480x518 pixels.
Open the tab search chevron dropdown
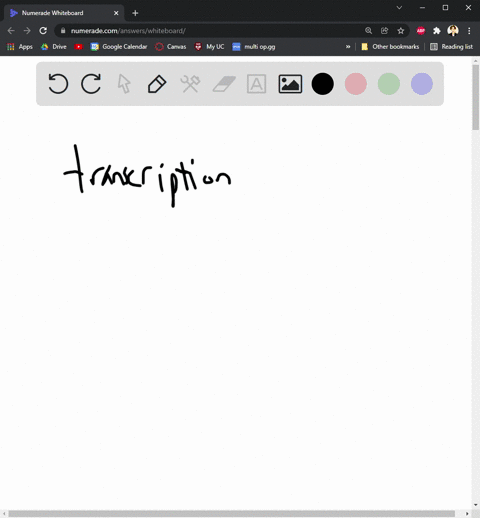(x=399, y=7)
